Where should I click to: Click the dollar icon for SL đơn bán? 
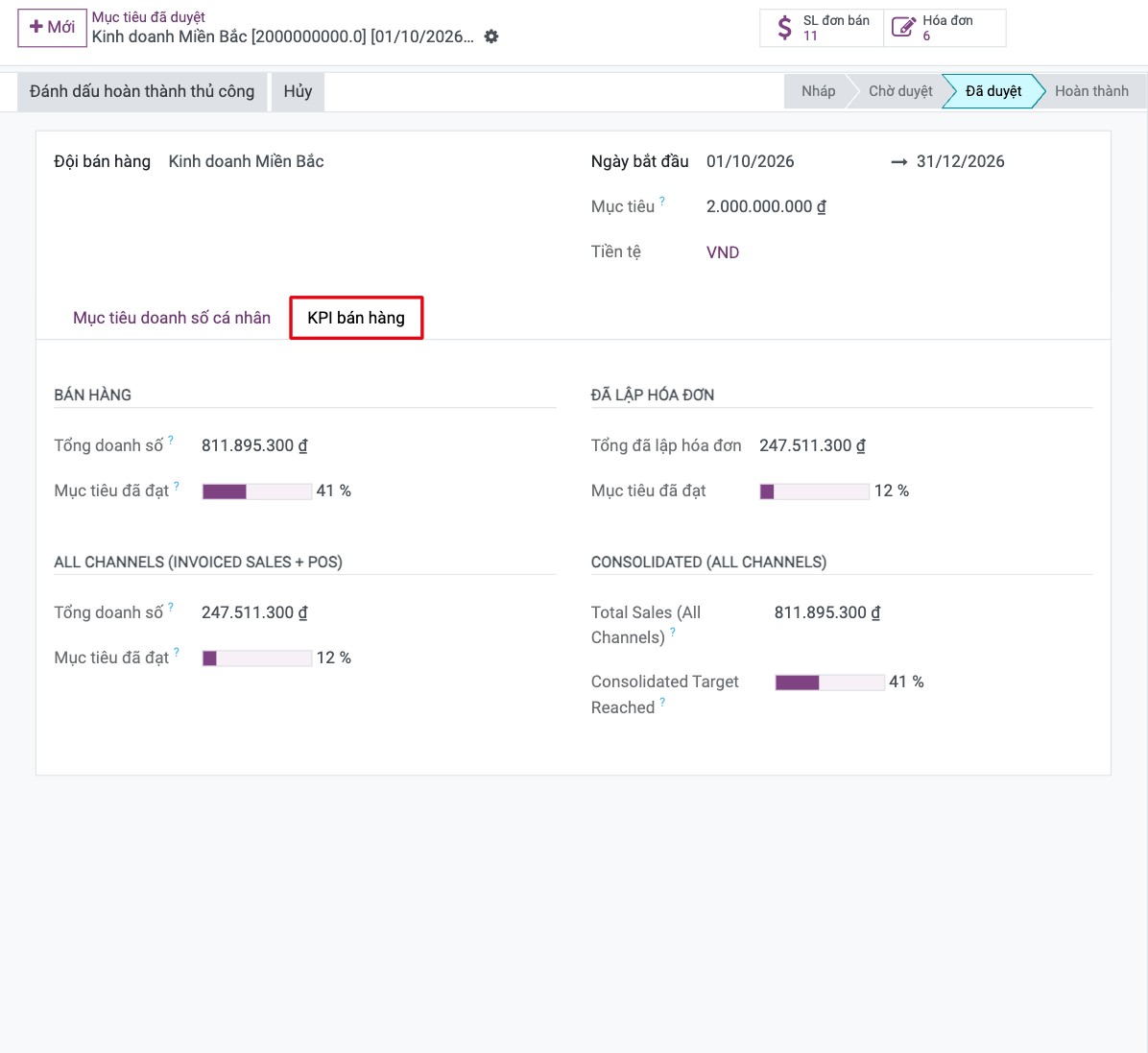784,28
